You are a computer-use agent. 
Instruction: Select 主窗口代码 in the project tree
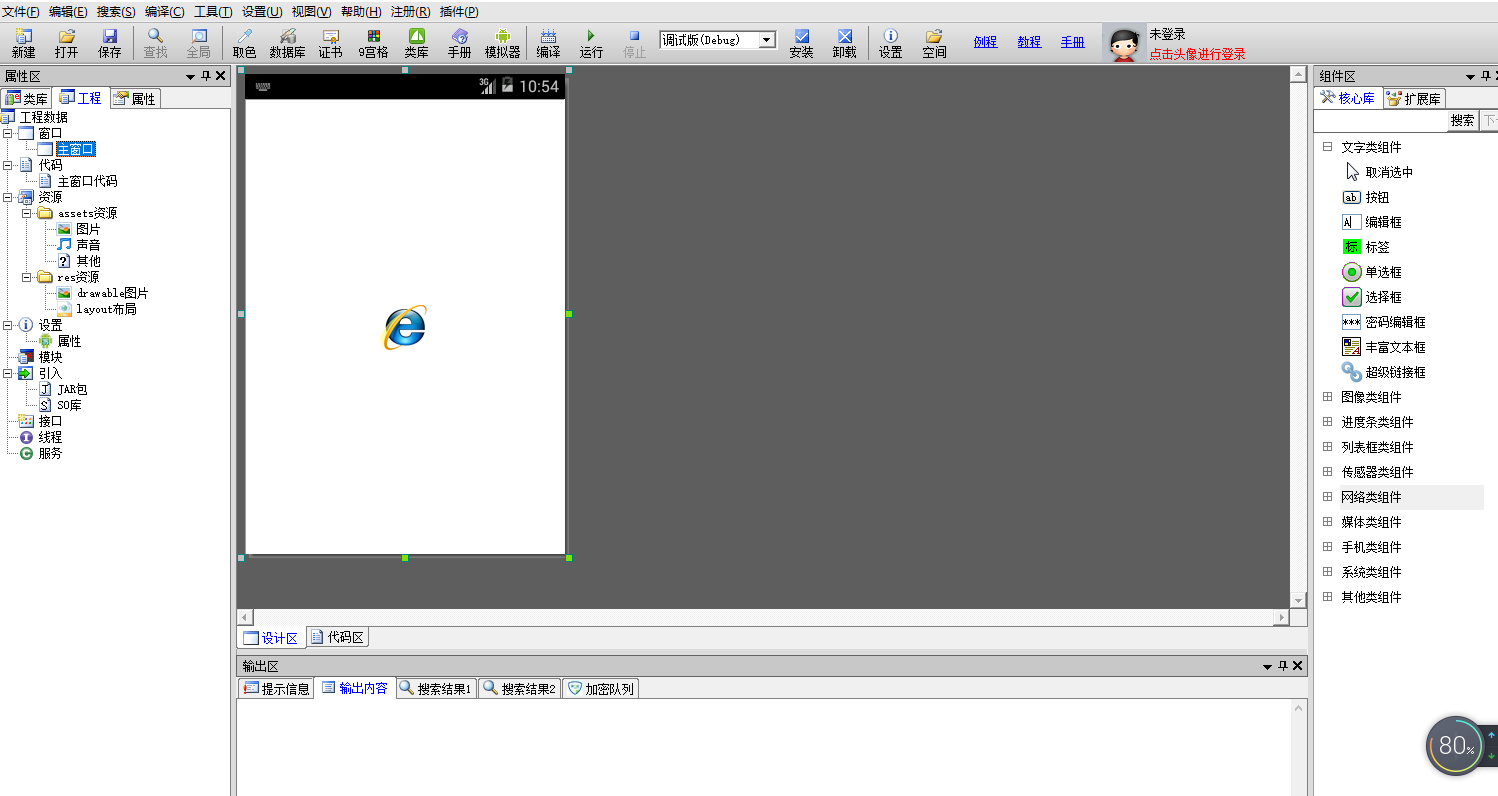pos(87,181)
